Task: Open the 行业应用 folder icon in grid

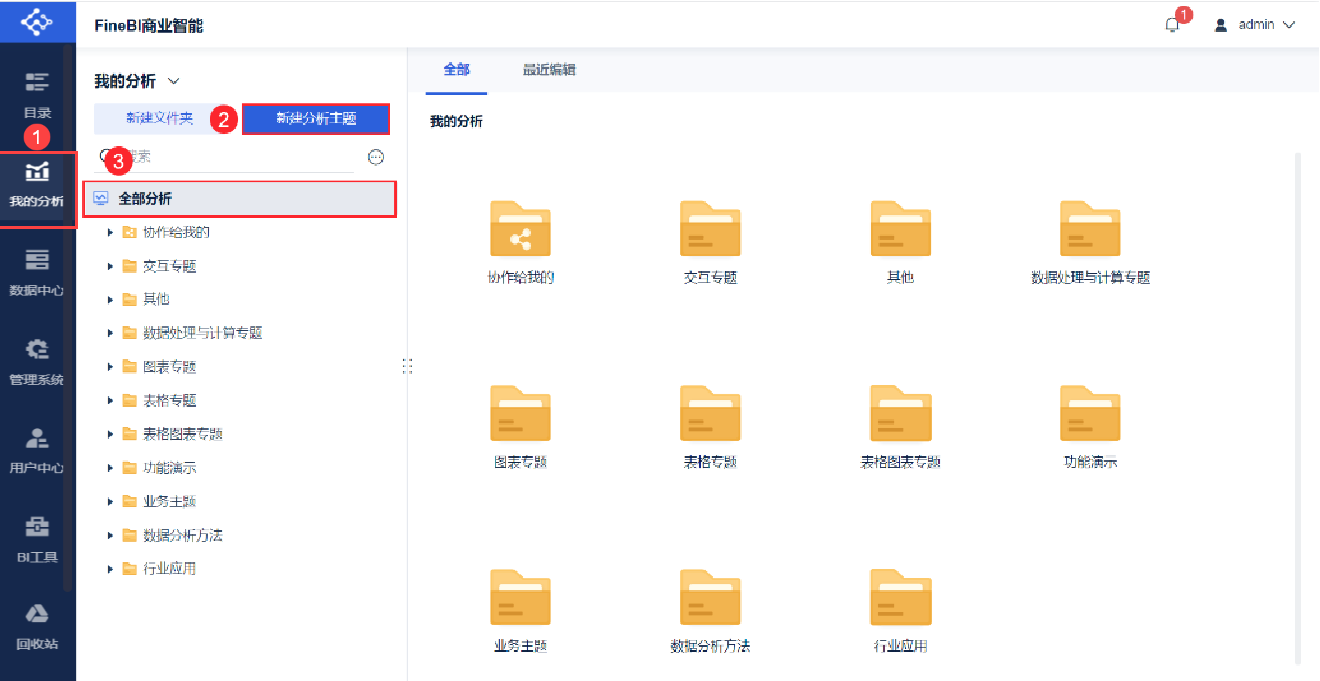Action: [x=901, y=598]
